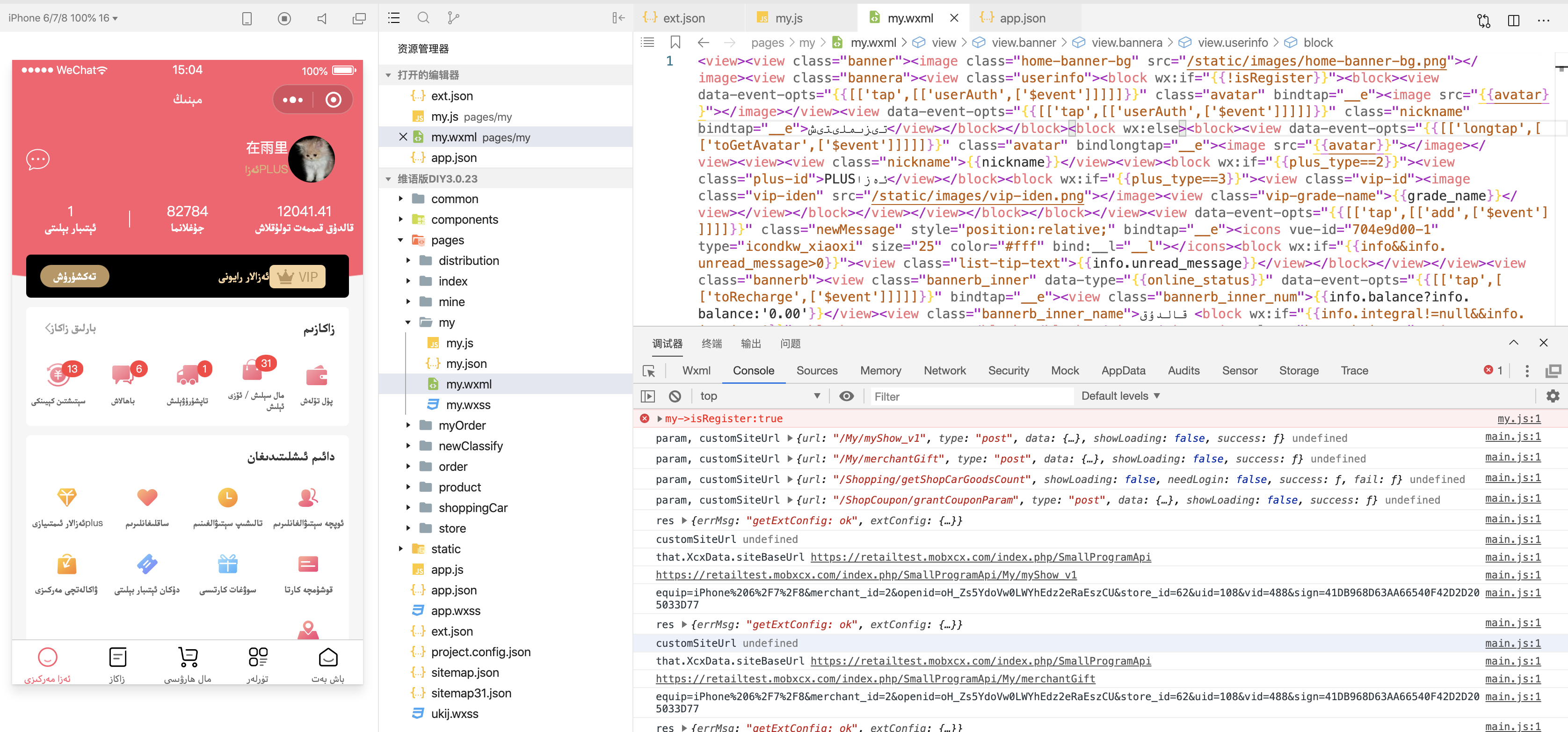Image resolution: width=1568 pixels, height=732 pixels.
Task: Toggle the console eye live expression icon
Action: tap(846, 396)
